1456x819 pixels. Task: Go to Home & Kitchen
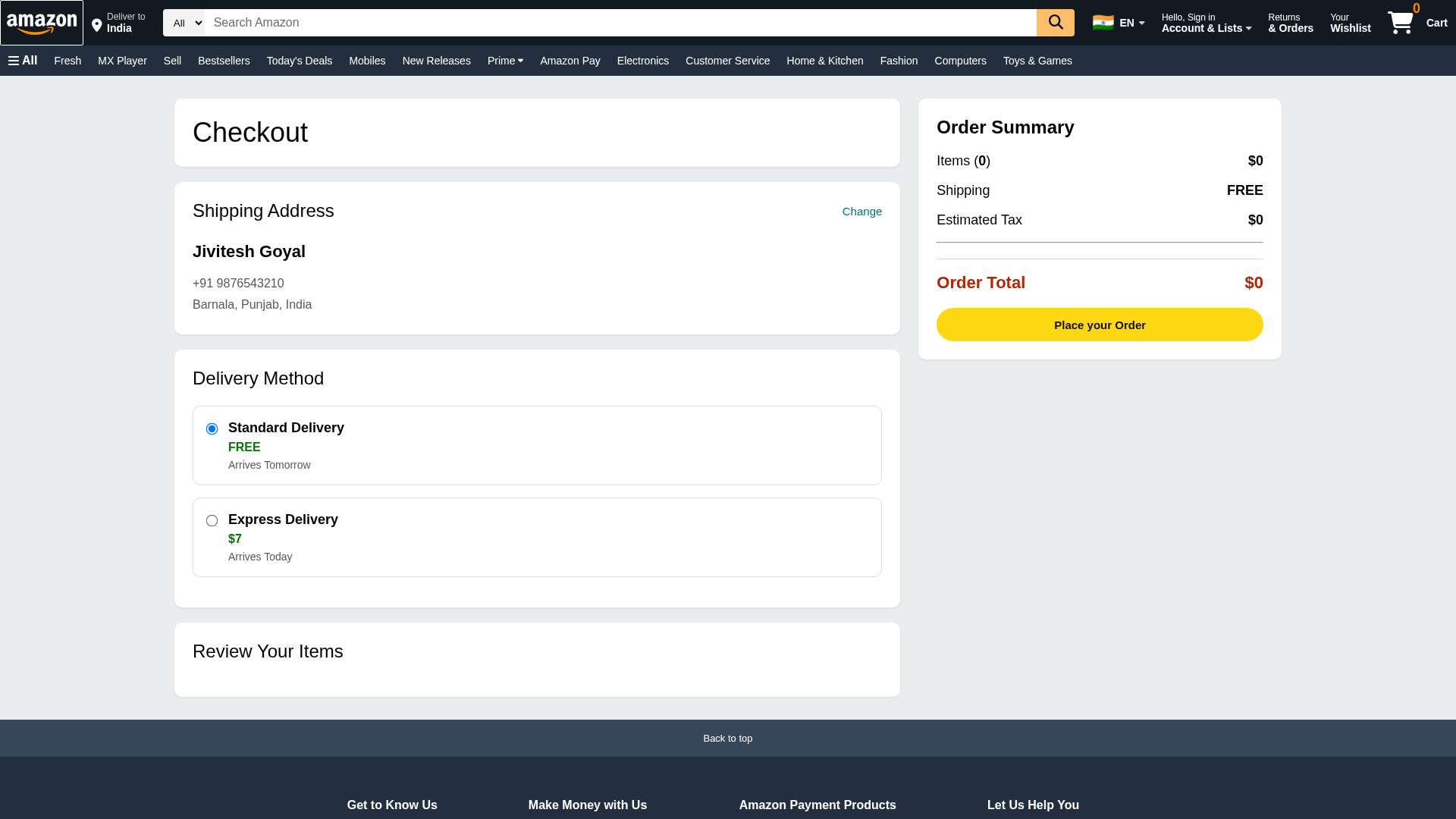[825, 61]
